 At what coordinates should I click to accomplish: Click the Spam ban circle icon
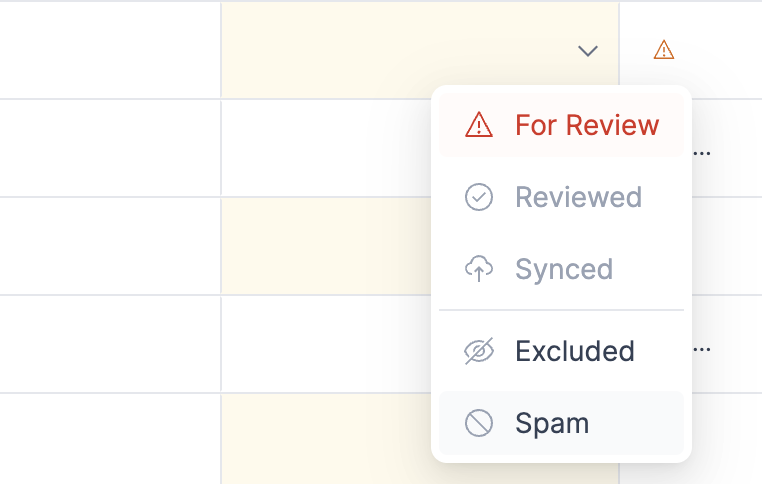[479, 423]
